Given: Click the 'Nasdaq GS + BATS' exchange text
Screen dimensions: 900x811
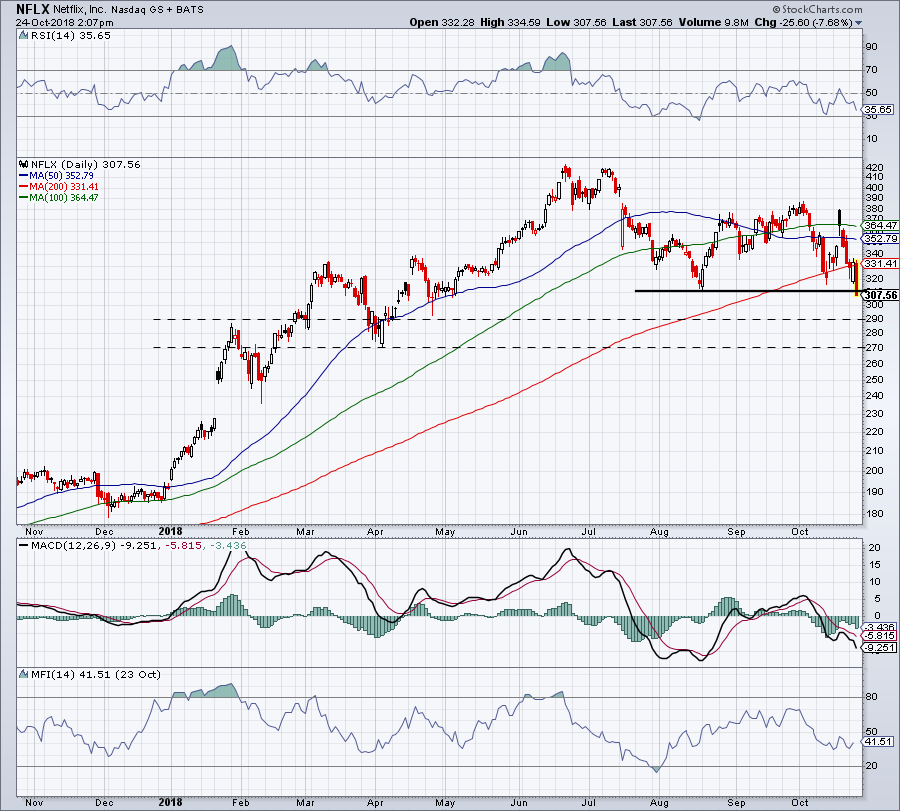Looking at the screenshot, I should 157,10.
